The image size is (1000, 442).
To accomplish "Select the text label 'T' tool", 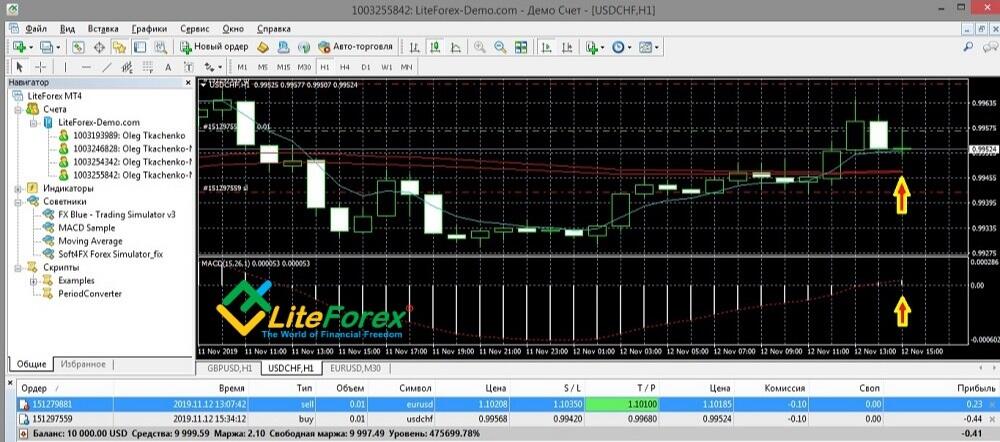I will [x=188, y=67].
